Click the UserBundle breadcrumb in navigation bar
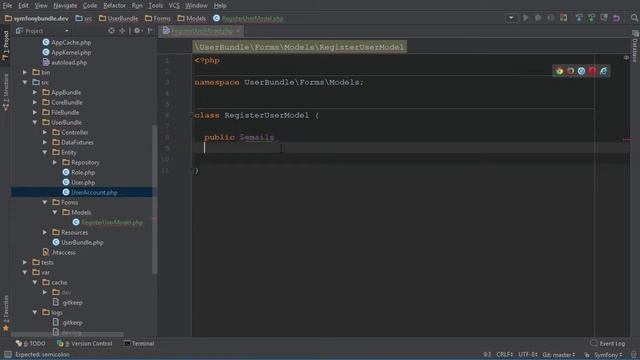 coord(118,18)
